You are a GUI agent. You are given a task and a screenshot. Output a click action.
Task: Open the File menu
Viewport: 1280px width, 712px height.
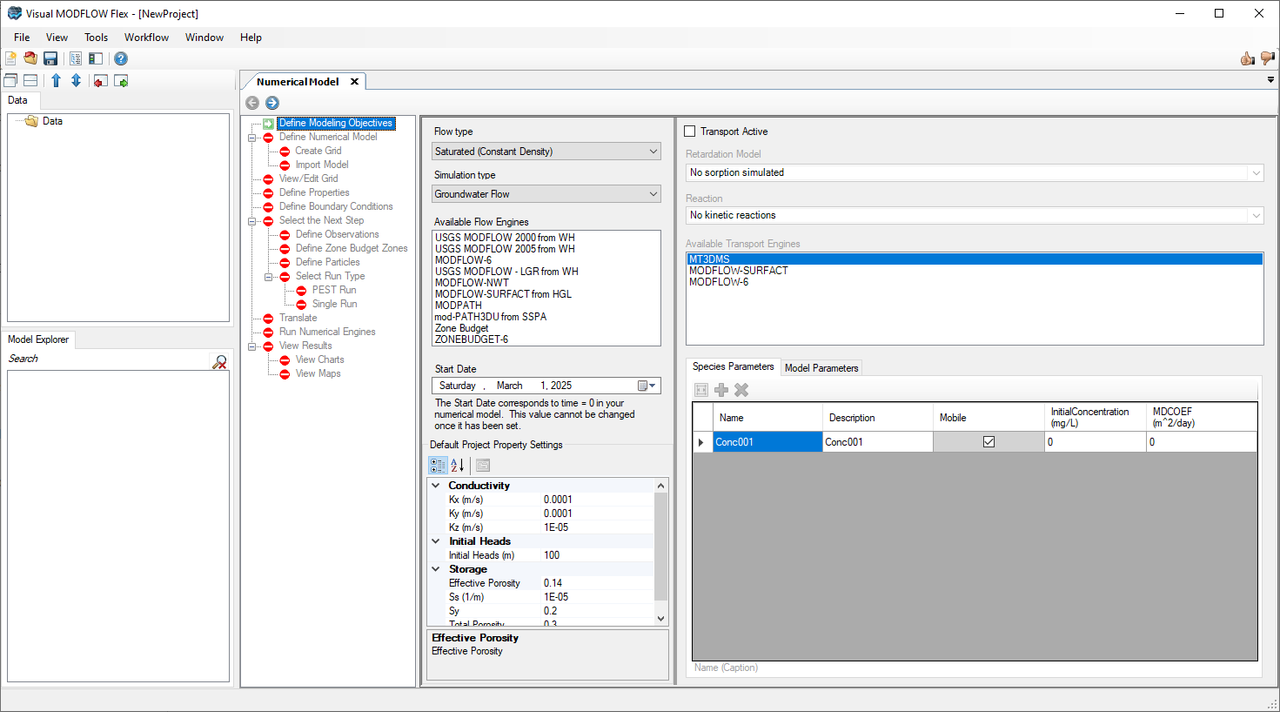pyautogui.click(x=22, y=37)
